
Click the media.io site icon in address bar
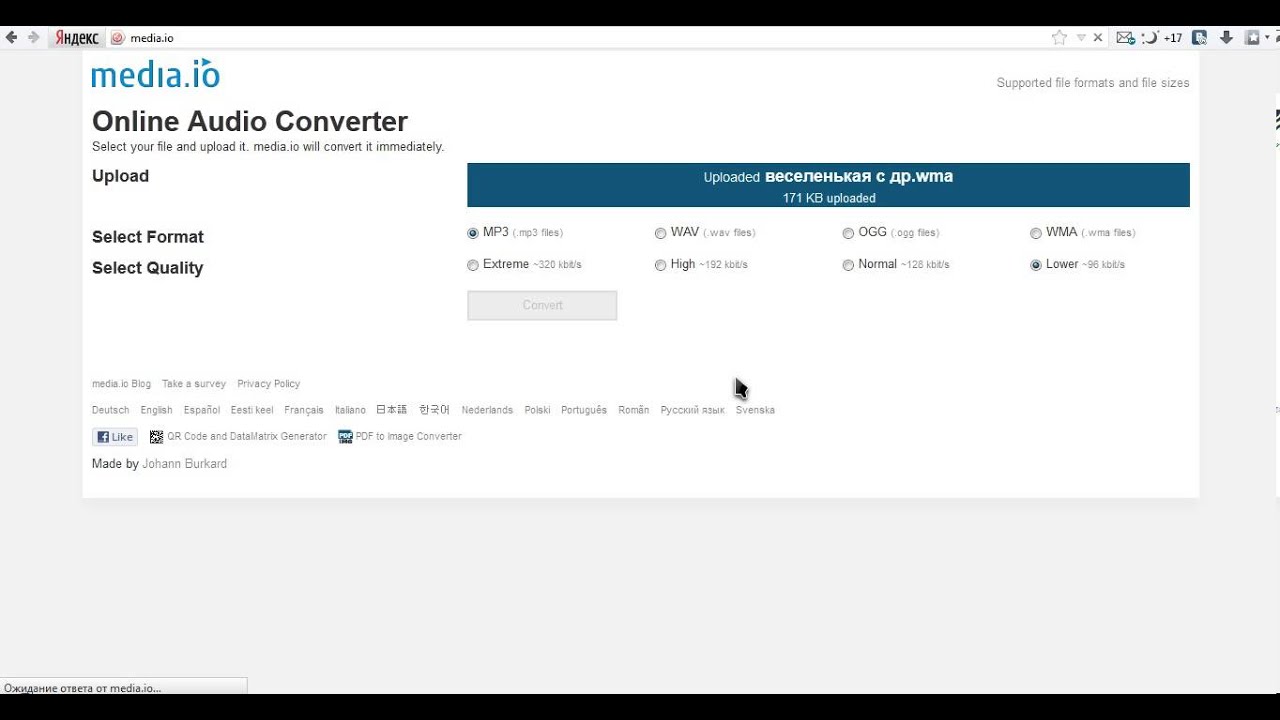(117, 38)
